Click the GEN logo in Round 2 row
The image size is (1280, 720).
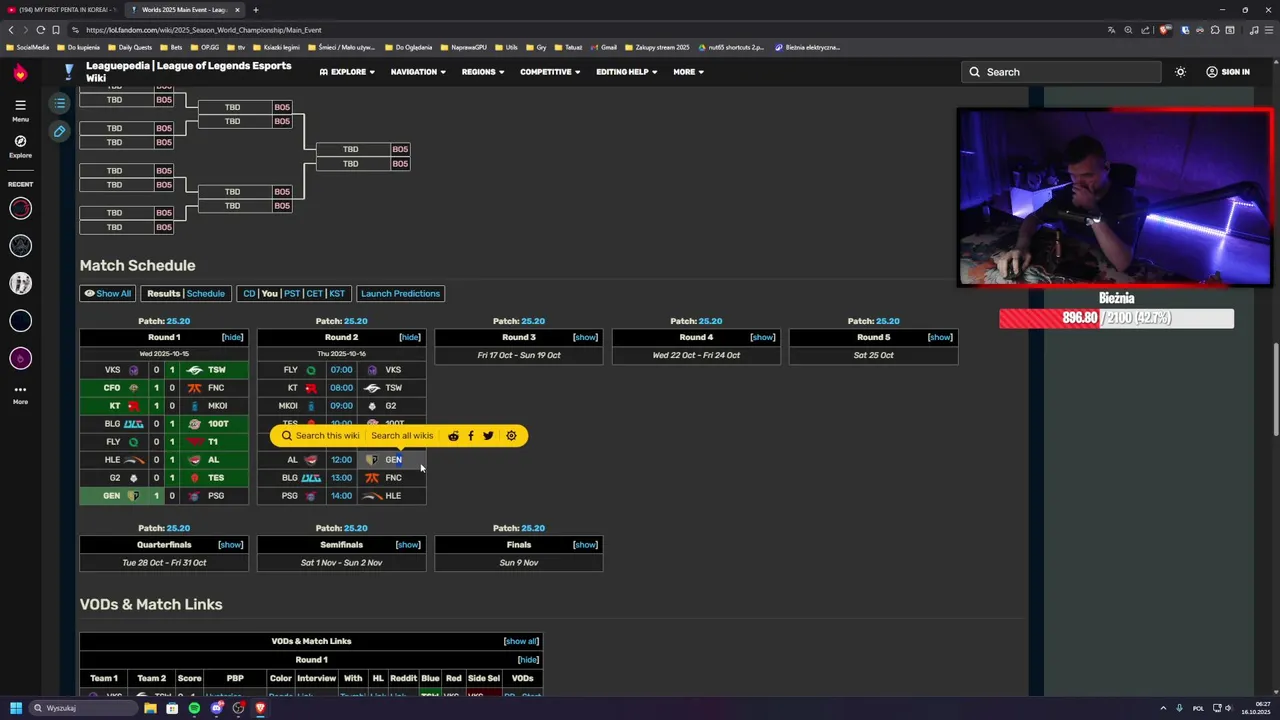[x=372, y=460]
